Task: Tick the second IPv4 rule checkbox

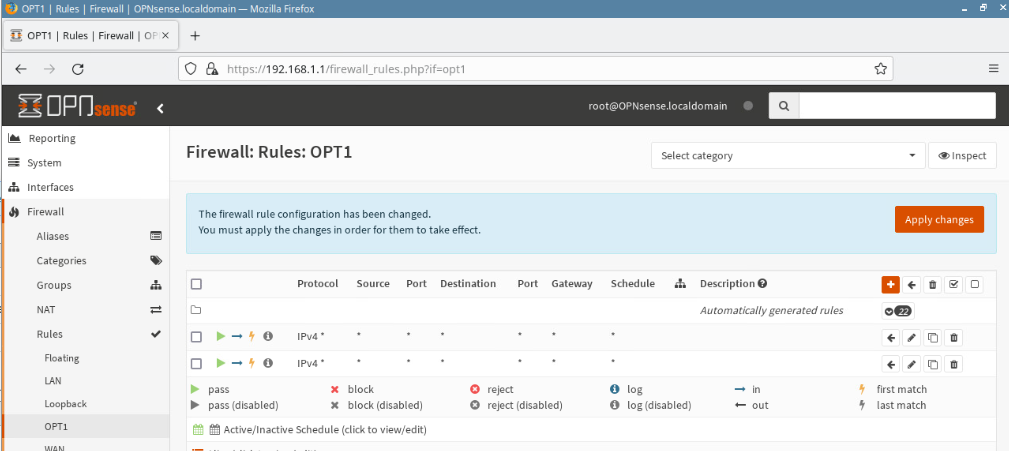Action: [196, 363]
